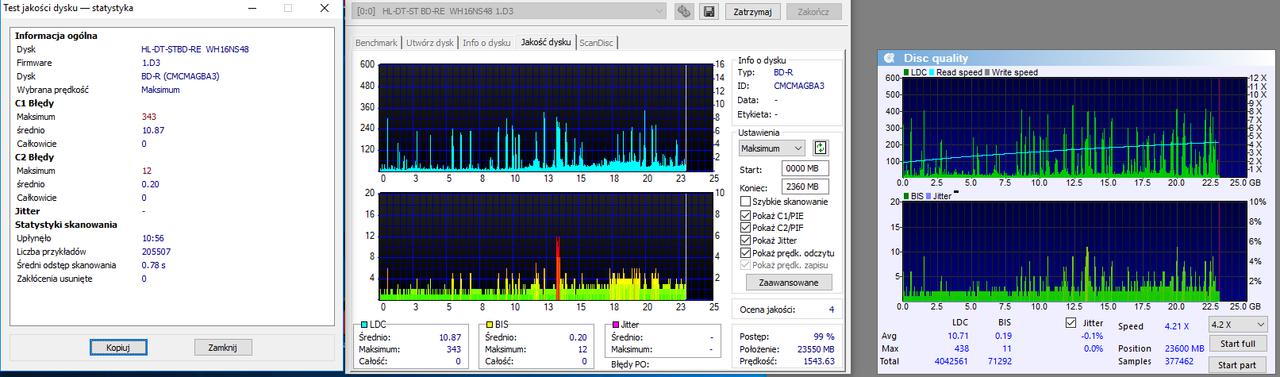Image resolution: width=1280 pixels, height=377 pixels.
Task: Click the green refresh icon next to Maksimum
Action: [x=821, y=147]
